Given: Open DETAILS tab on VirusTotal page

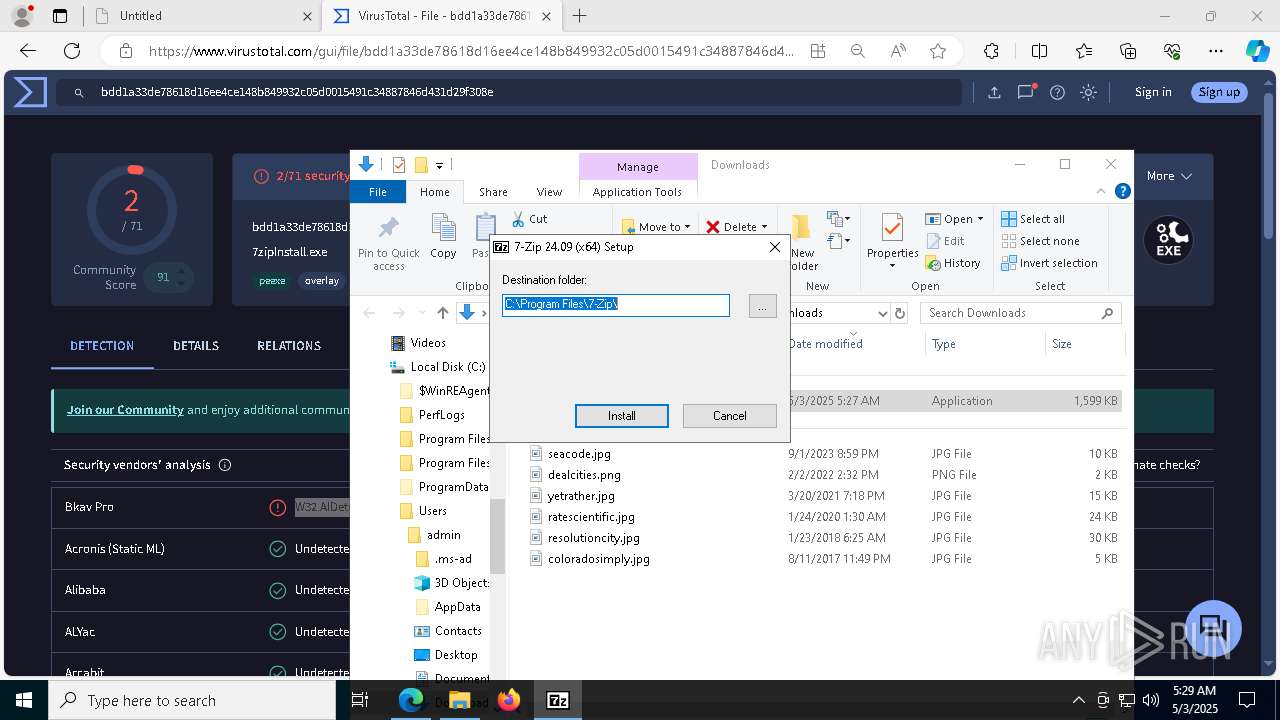Looking at the screenshot, I should [x=196, y=346].
